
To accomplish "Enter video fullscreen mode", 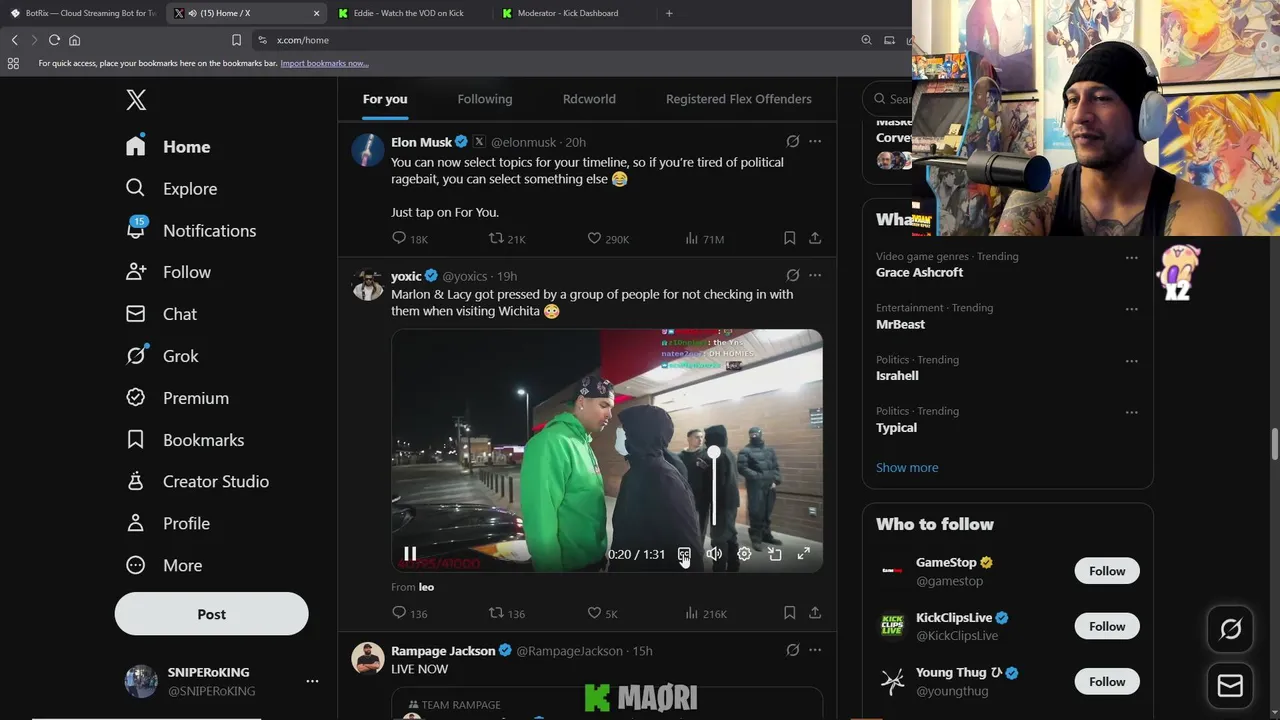I will 803,554.
